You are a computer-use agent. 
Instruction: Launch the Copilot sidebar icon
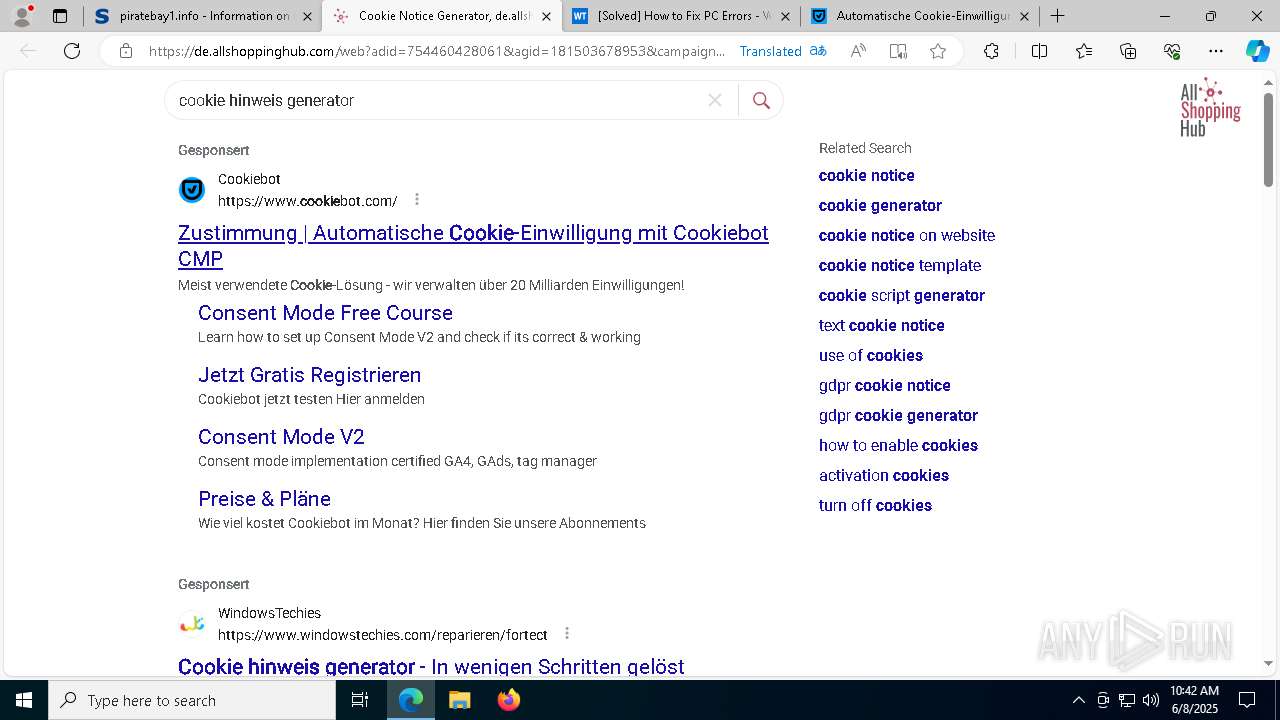pos(1257,51)
